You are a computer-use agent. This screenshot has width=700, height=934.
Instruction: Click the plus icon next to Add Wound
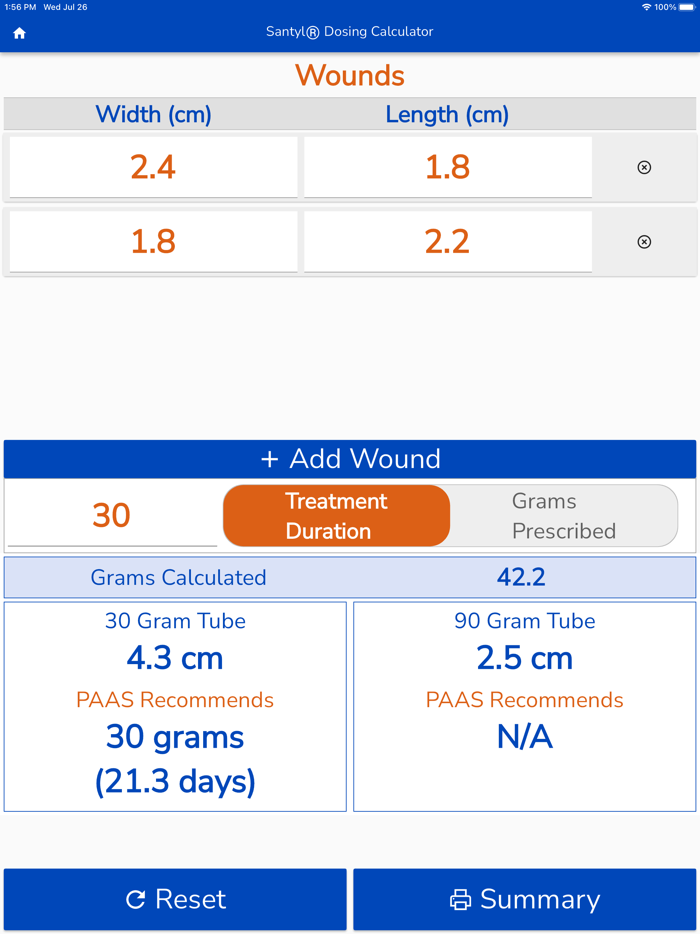268,459
